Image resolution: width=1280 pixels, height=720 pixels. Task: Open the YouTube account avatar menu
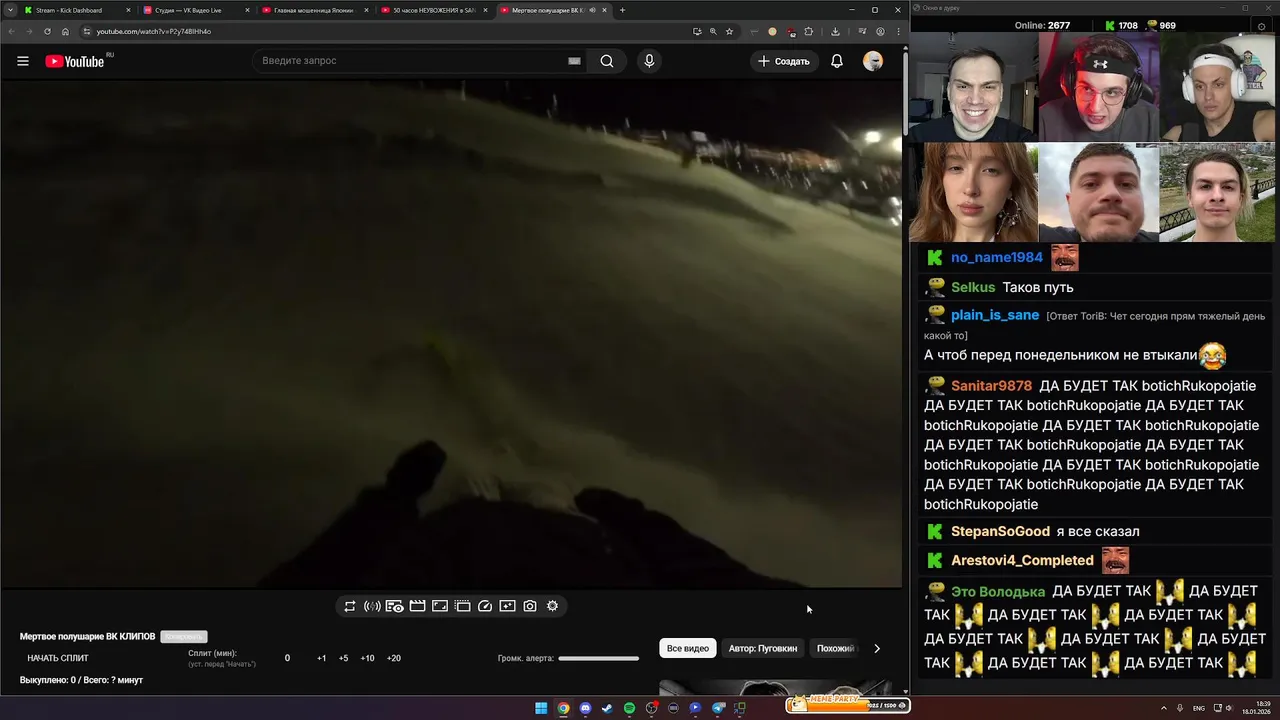point(873,61)
